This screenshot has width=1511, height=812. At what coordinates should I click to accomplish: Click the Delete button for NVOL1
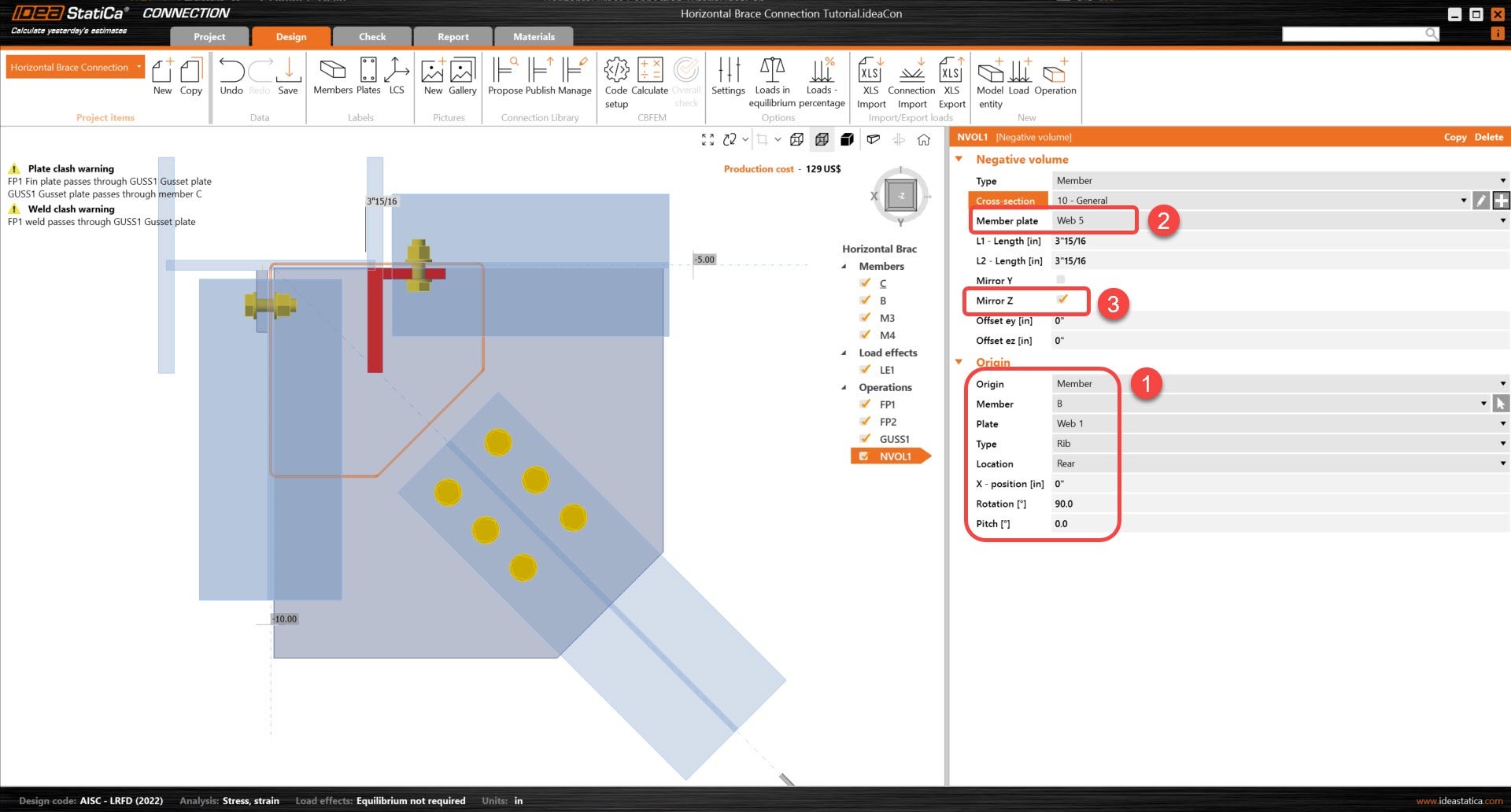[1488, 137]
